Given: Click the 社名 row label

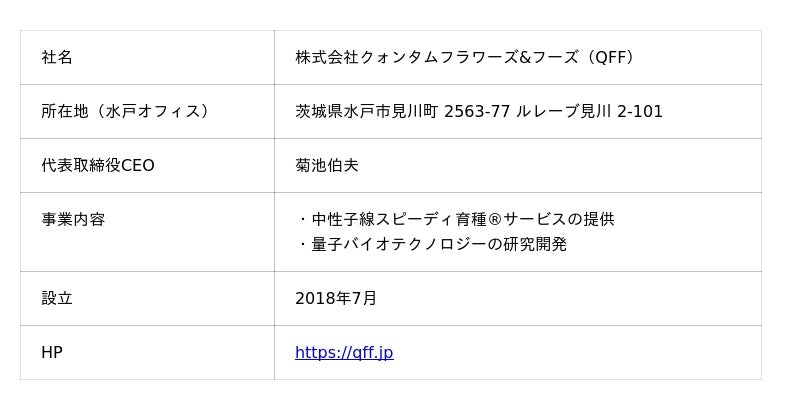Looking at the screenshot, I should [57, 57].
